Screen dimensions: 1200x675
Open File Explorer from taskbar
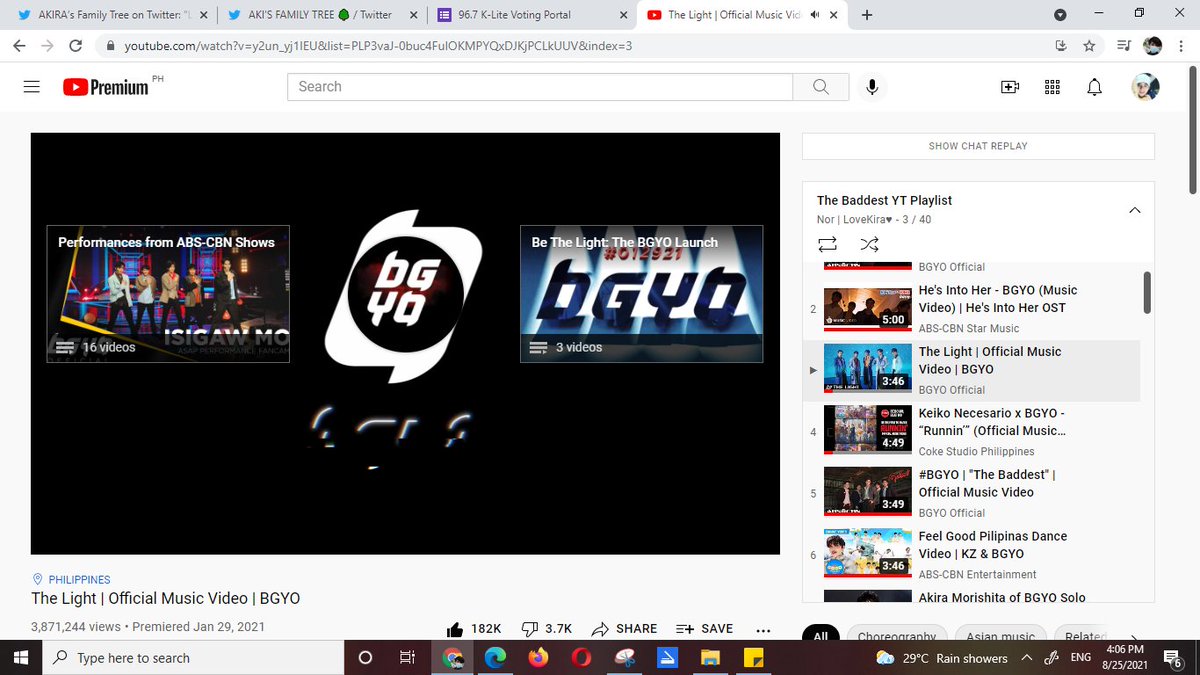(710, 658)
